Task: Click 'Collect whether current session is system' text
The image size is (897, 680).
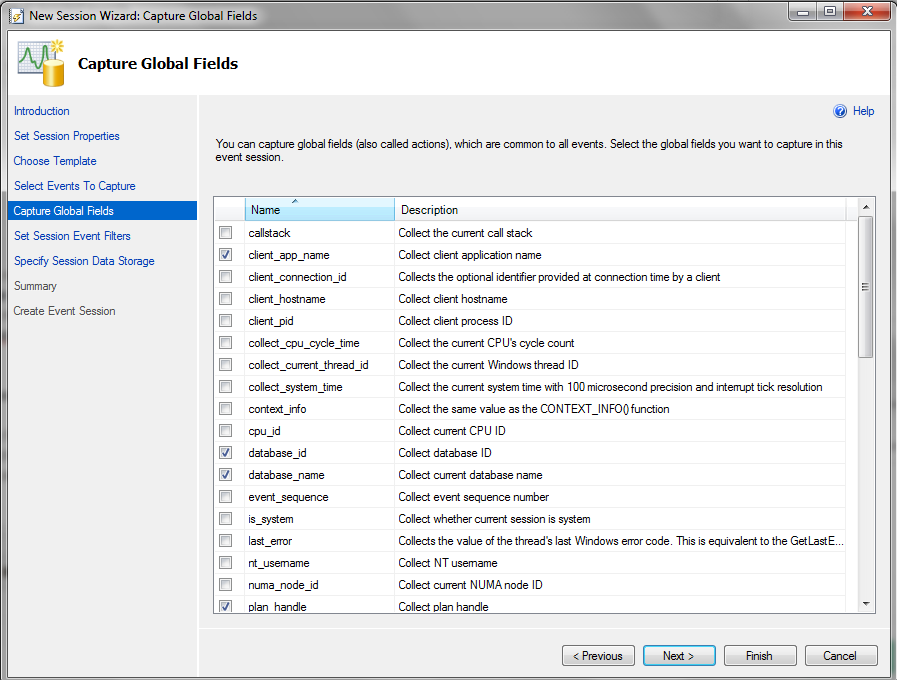Action: [x=494, y=519]
